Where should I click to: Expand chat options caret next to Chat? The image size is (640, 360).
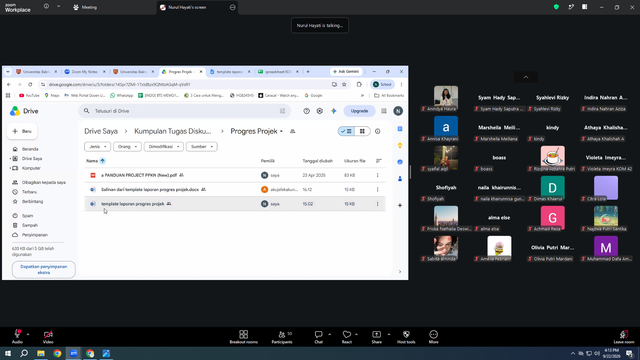tap(329, 334)
